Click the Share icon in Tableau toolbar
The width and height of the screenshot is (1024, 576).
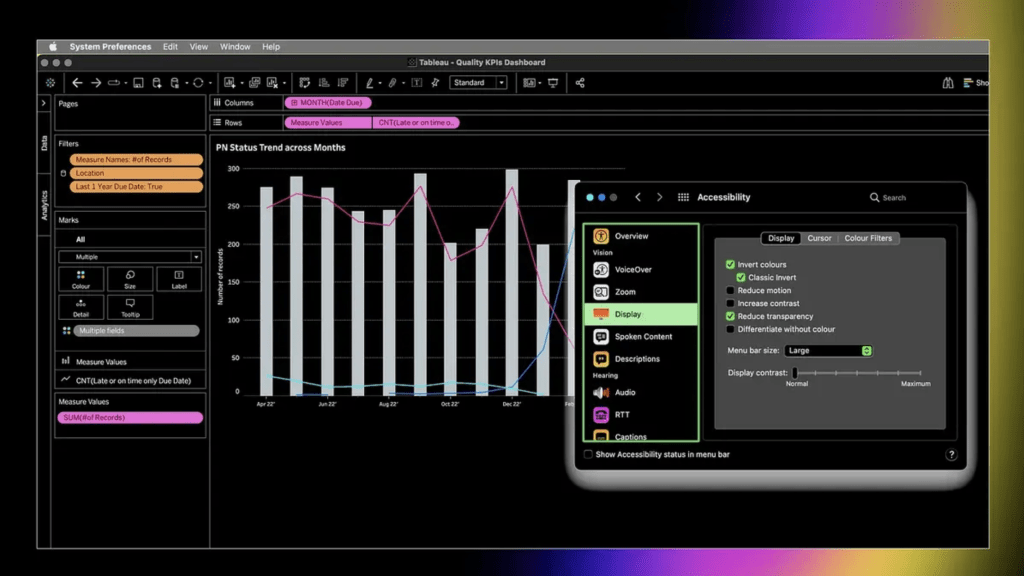click(x=580, y=83)
